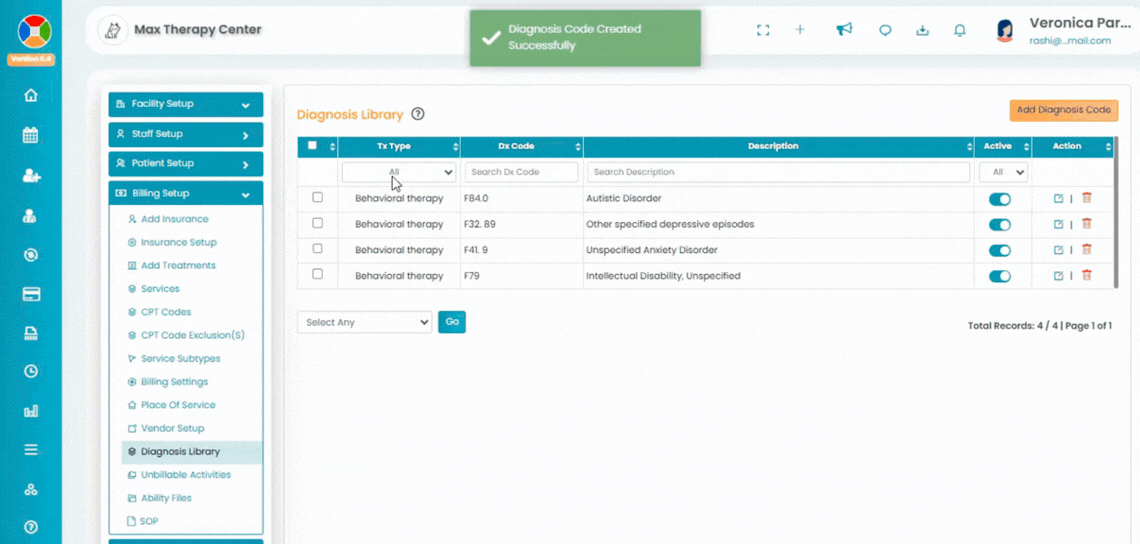1140x544 pixels.
Task: Collapse the Facility Setup section
Action: tap(185, 105)
